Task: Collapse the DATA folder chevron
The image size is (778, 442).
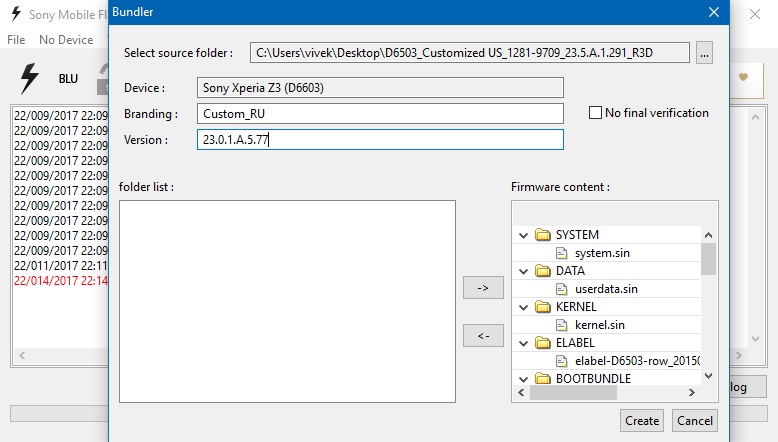Action: coord(523,271)
